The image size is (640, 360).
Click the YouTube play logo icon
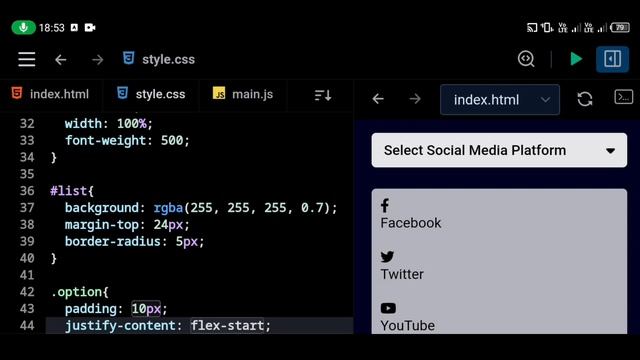[388, 308]
